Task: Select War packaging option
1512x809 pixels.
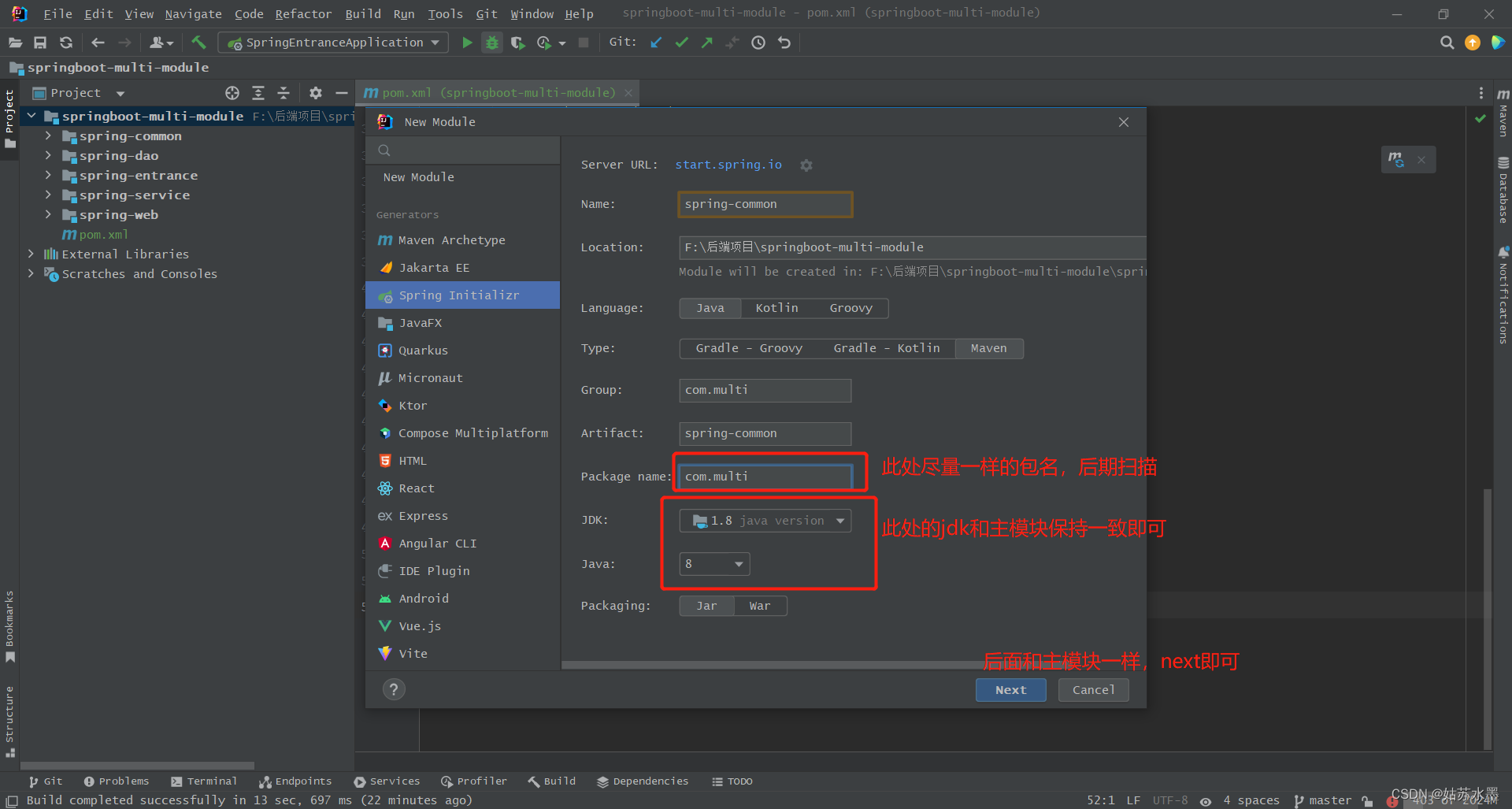Action: (x=760, y=606)
